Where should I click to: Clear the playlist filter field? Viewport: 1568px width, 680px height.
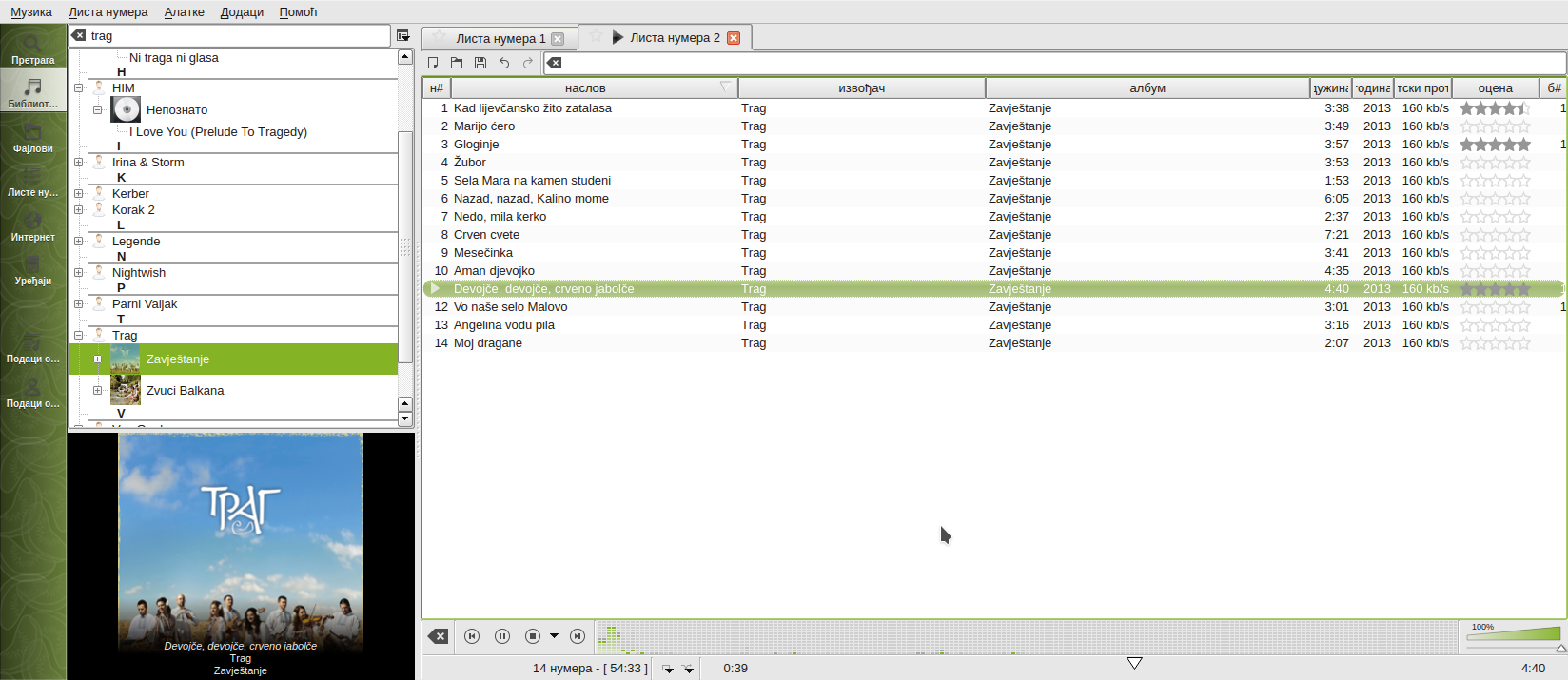coord(555,63)
